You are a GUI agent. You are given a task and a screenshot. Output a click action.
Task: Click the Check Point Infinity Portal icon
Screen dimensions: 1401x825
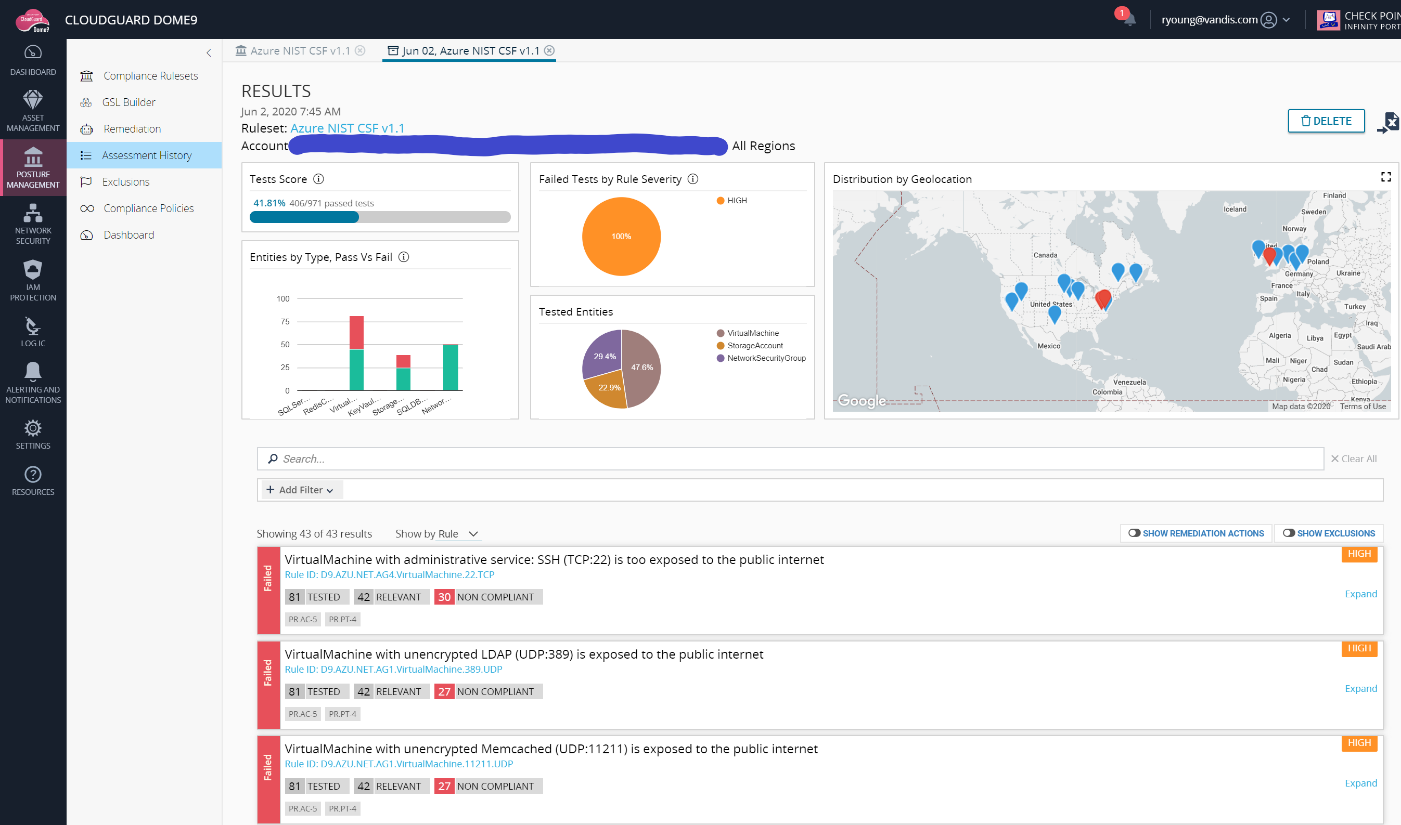1328,19
